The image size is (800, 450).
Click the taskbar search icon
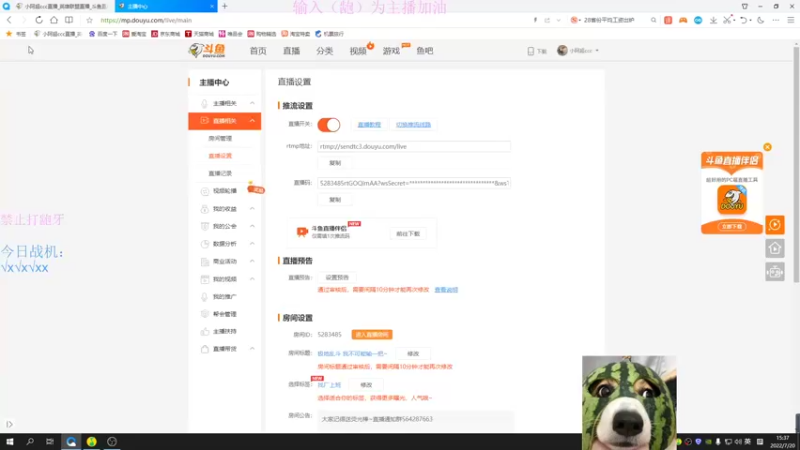30,441
